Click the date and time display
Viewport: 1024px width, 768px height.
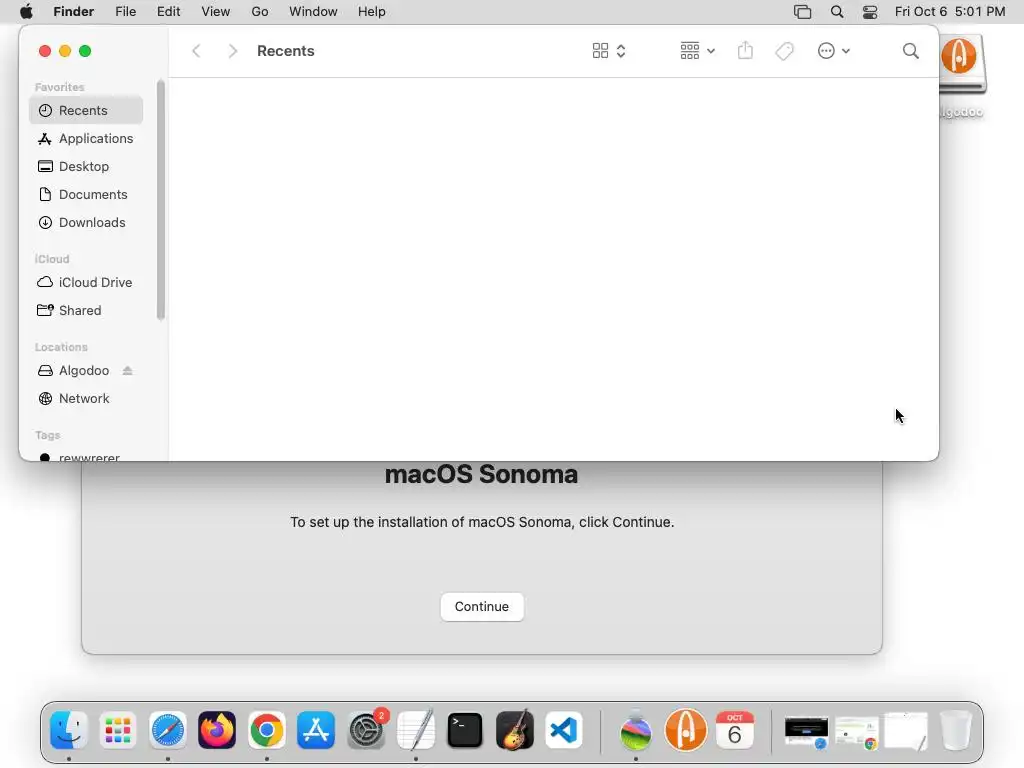tap(950, 12)
